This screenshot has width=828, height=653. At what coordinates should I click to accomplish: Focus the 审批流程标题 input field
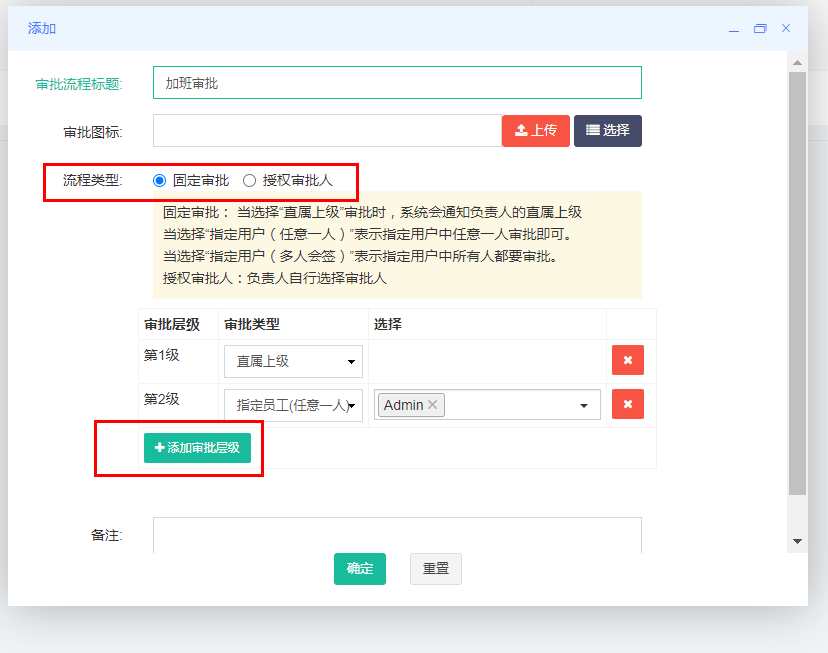coord(397,82)
